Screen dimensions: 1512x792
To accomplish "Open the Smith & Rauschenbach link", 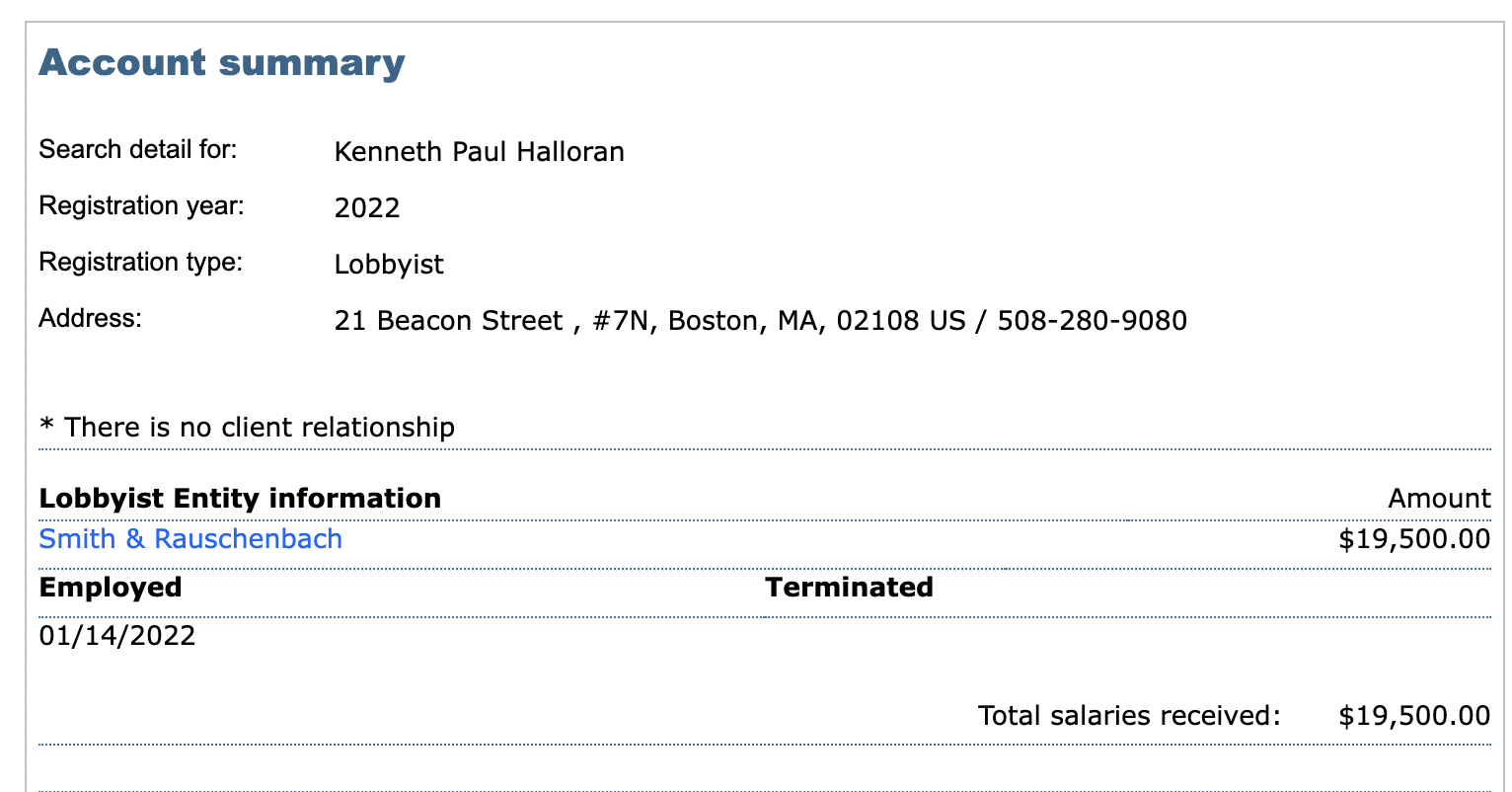I will point(190,539).
